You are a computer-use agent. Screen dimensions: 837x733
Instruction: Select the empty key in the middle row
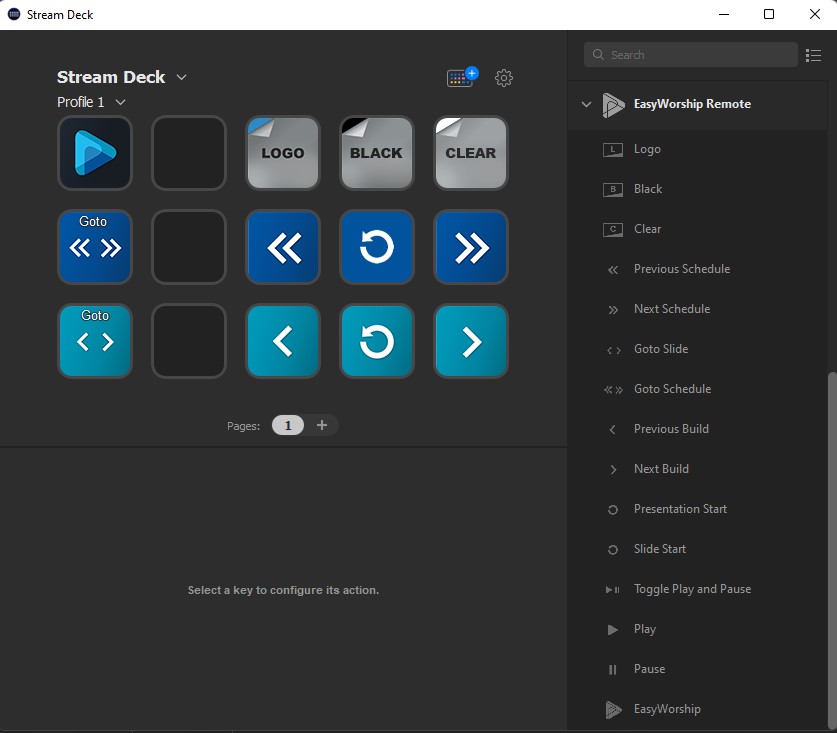(x=189, y=247)
